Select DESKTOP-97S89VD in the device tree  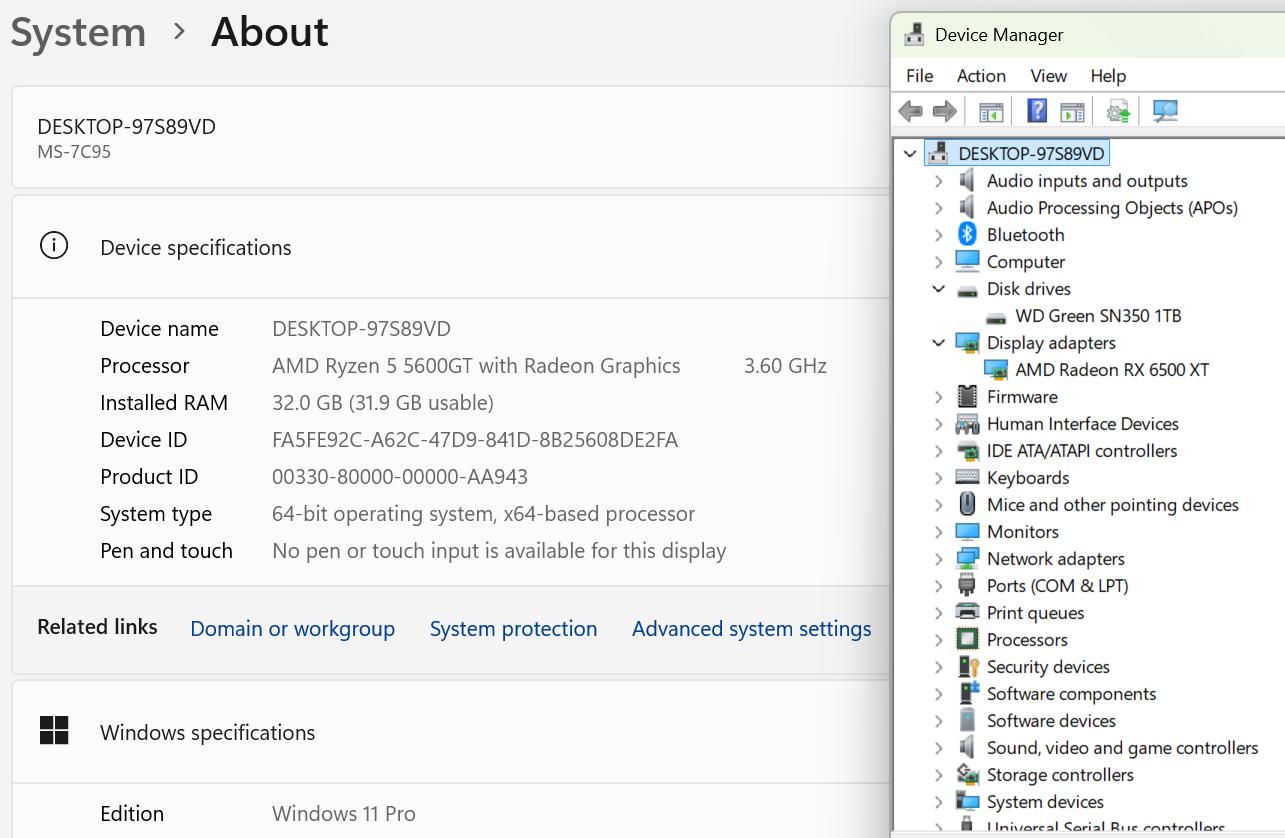(1031, 154)
